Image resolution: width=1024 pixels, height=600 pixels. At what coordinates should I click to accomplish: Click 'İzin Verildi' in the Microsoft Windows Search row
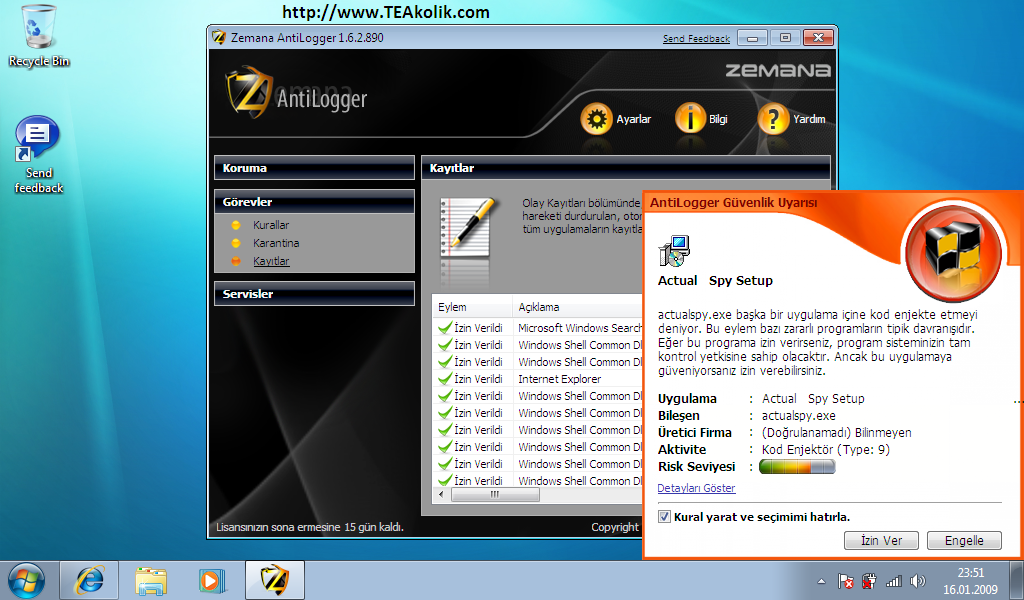[479, 328]
